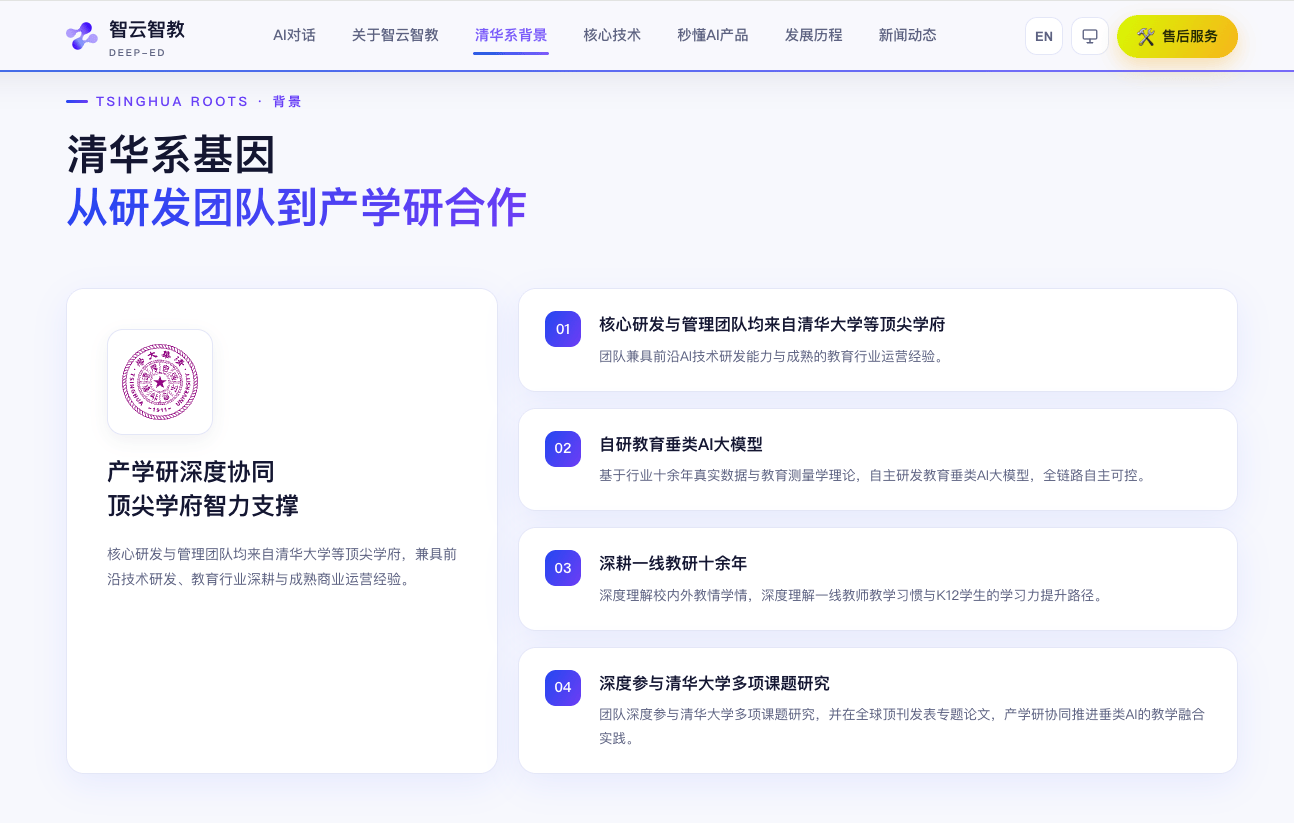Click the 01 number badge

click(563, 329)
